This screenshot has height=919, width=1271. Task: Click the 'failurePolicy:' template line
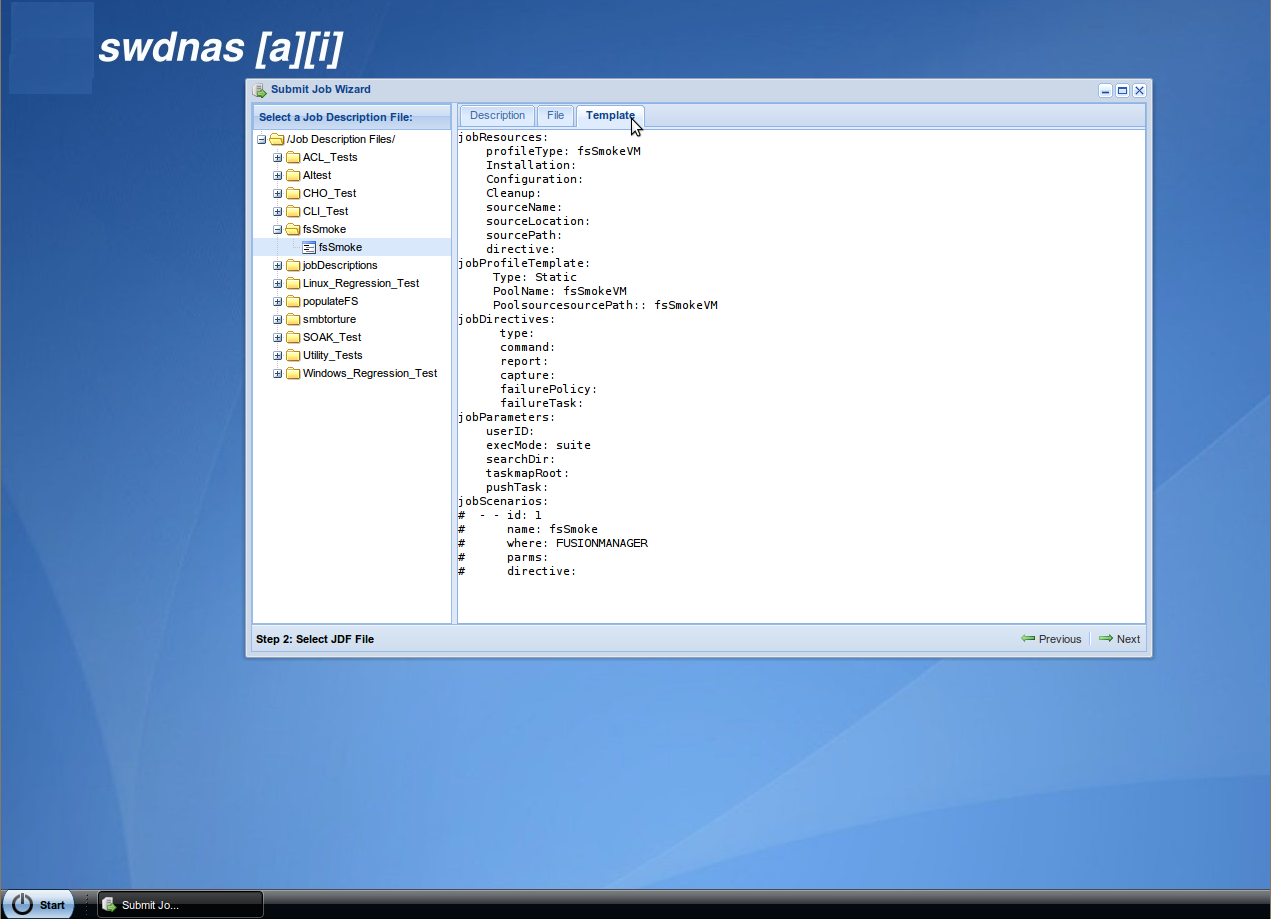[548, 389]
